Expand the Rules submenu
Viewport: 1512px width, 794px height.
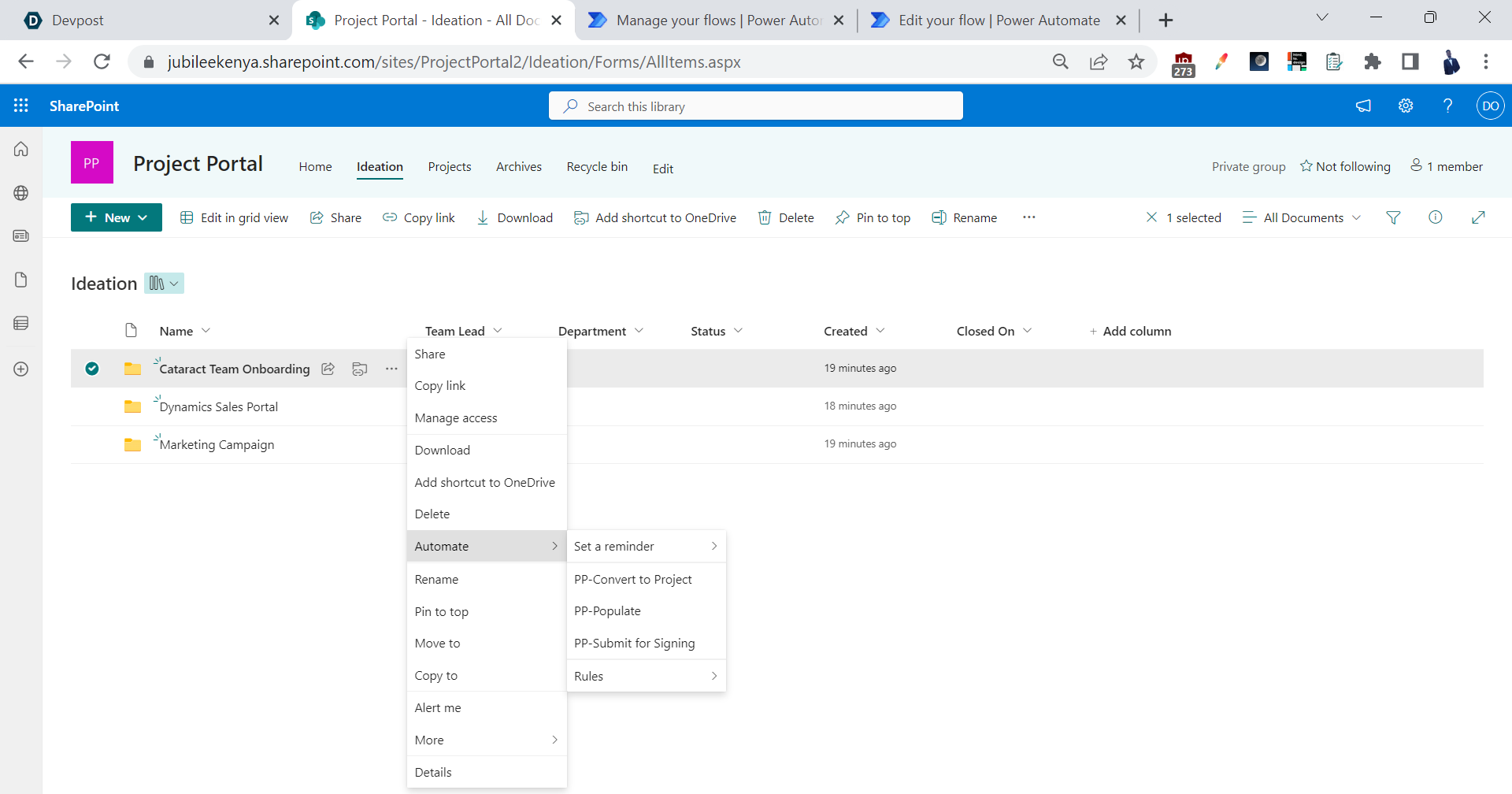click(x=646, y=676)
